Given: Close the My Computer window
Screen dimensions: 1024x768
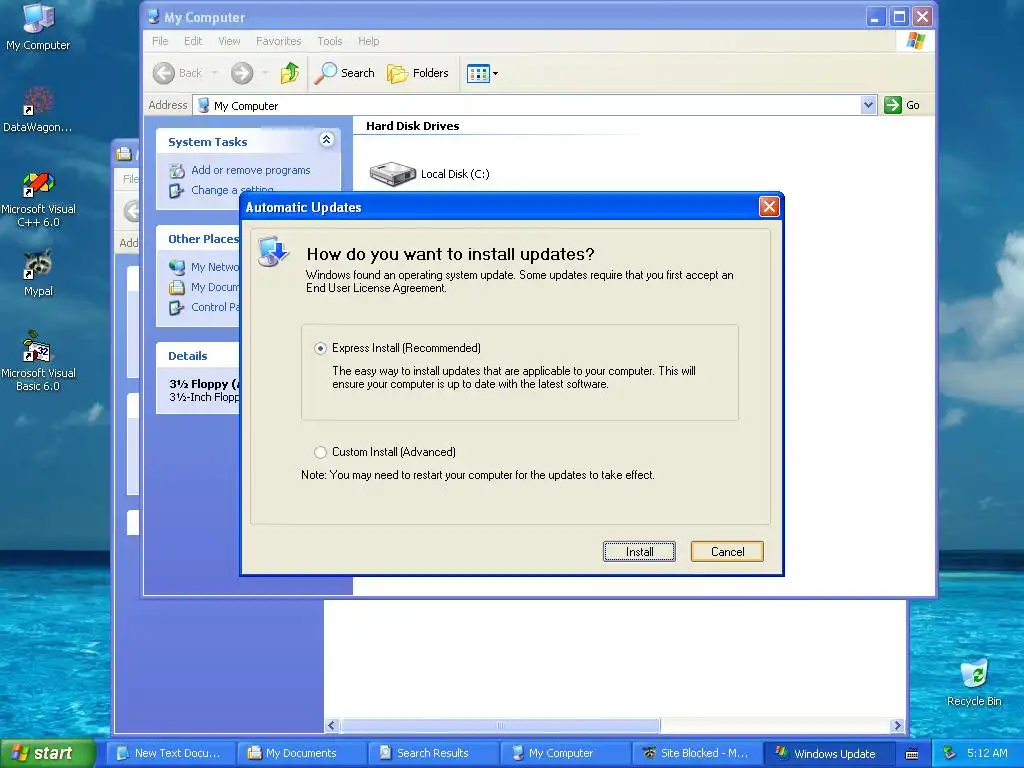Looking at the screenshot, I should (922, 16).
